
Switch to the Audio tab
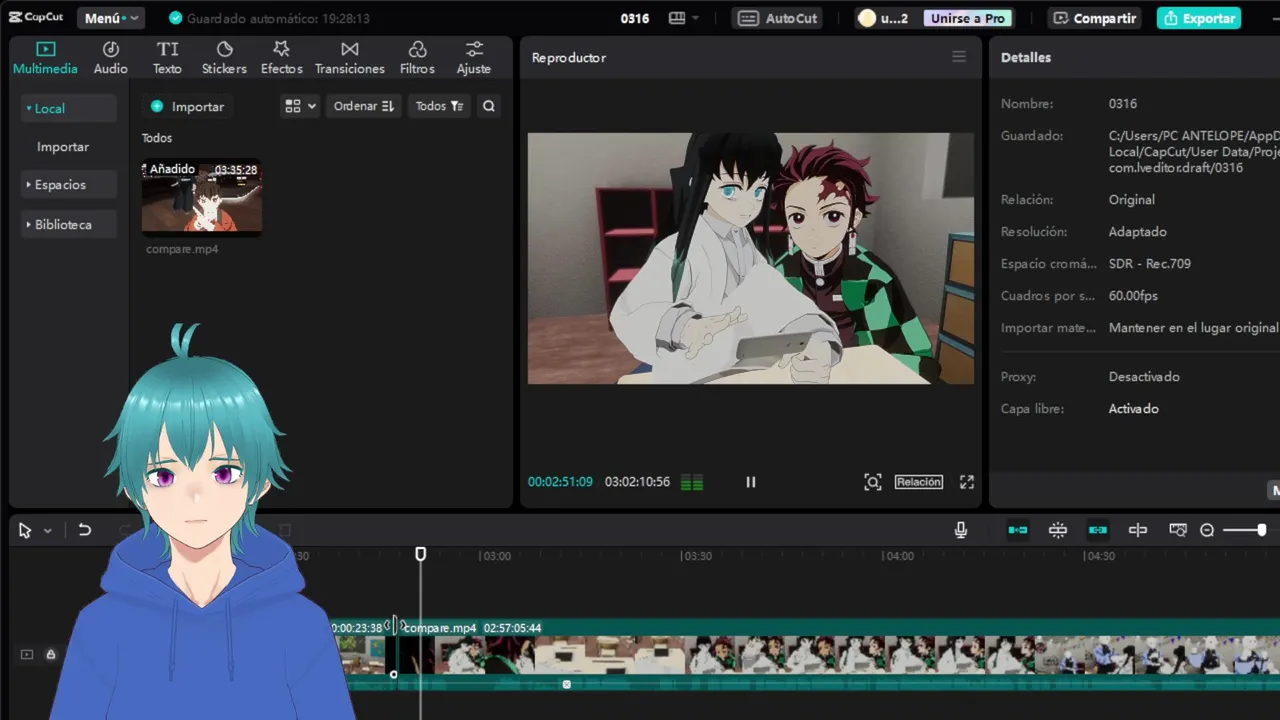(x=110, y=58)
